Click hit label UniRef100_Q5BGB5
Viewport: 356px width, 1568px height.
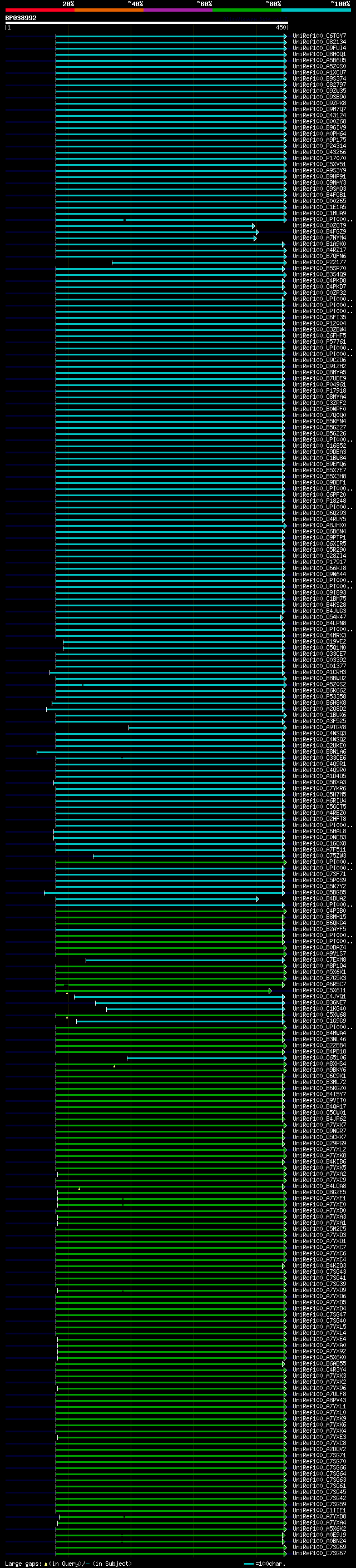tap(319, 893)
